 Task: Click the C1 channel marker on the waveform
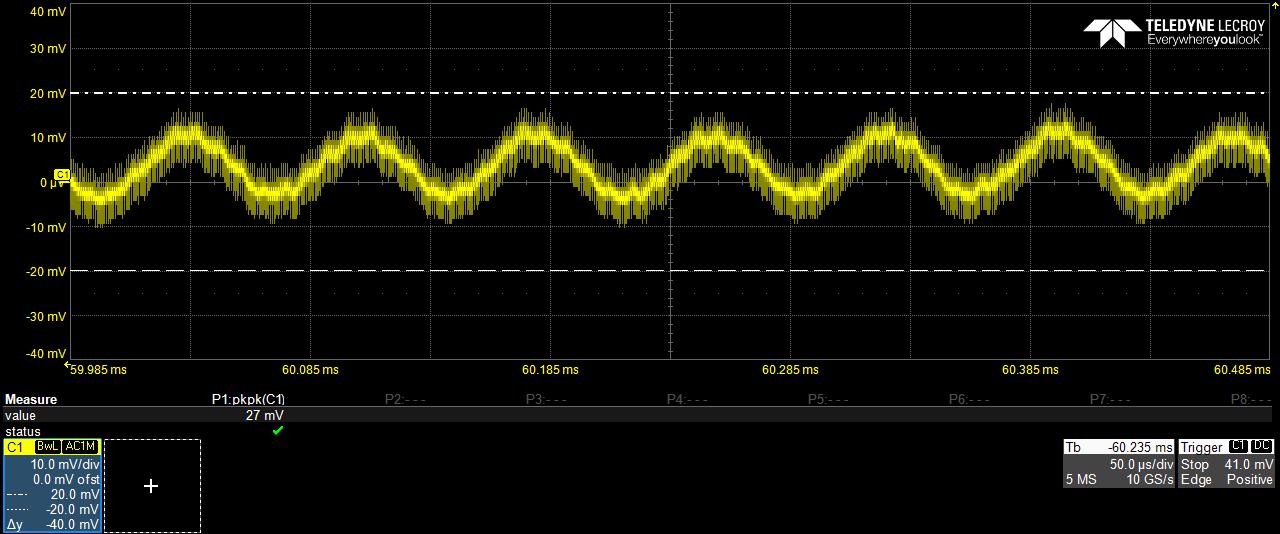(61, 175)
